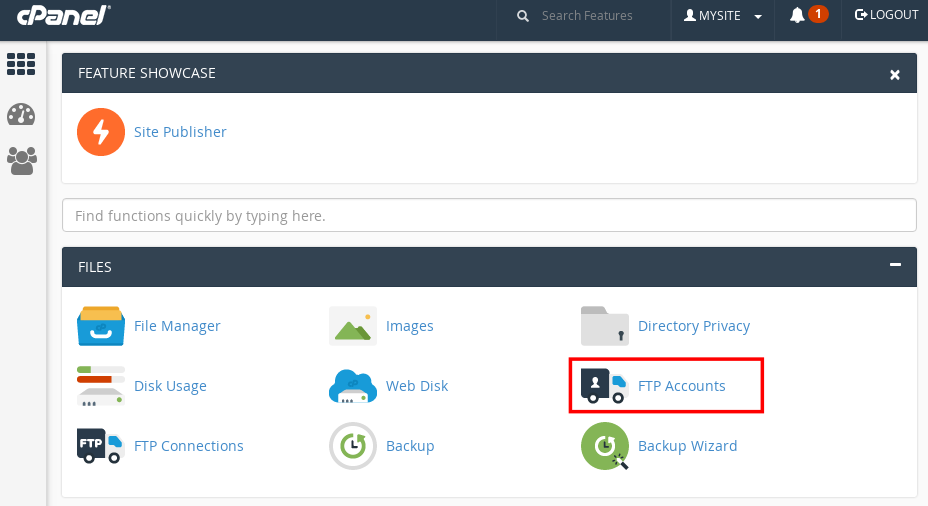This screenshot has height=506, width=928.
Task: Open the FTP Accounts truck icon
Action: click(604, 386)
